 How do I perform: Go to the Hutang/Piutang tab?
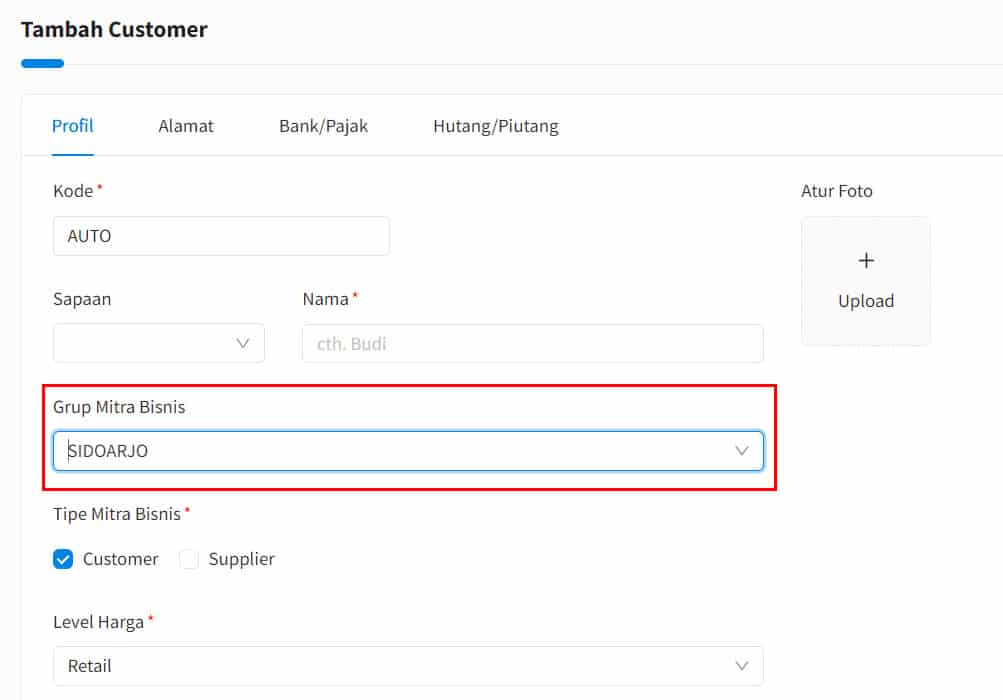(496, 126)
